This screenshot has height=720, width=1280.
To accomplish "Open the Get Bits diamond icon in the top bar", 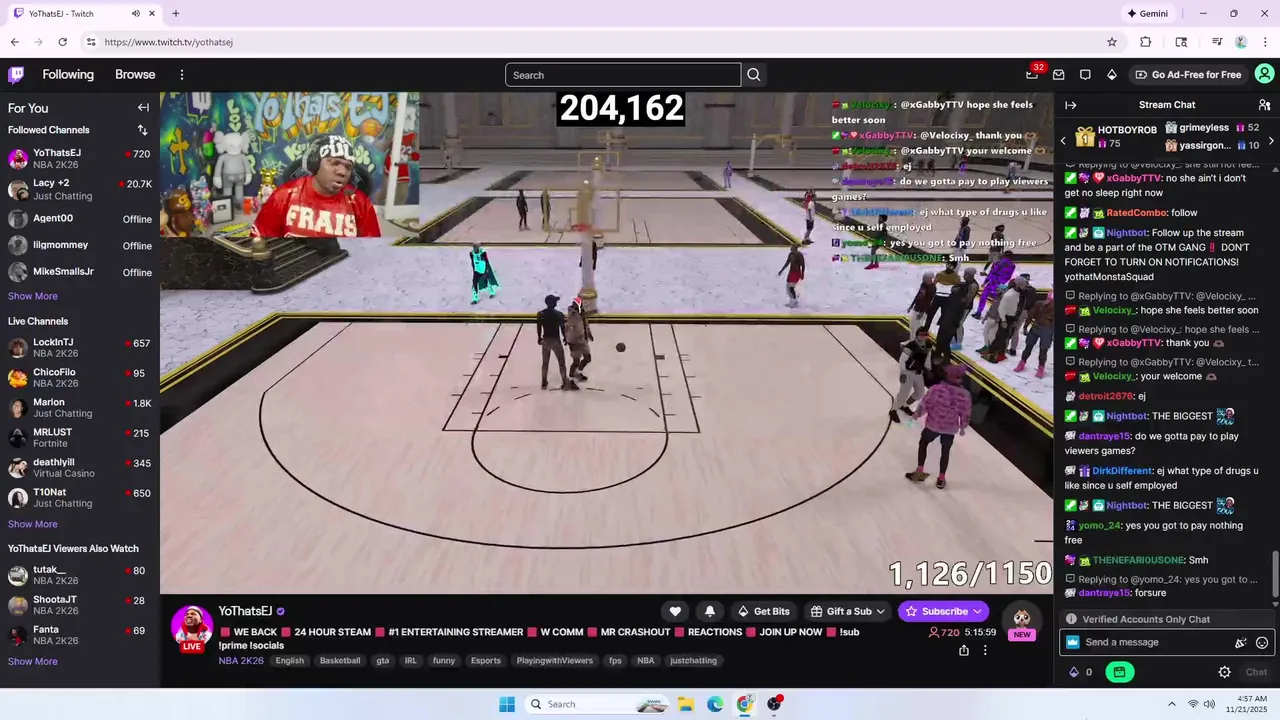I will tap(1111, 75).
